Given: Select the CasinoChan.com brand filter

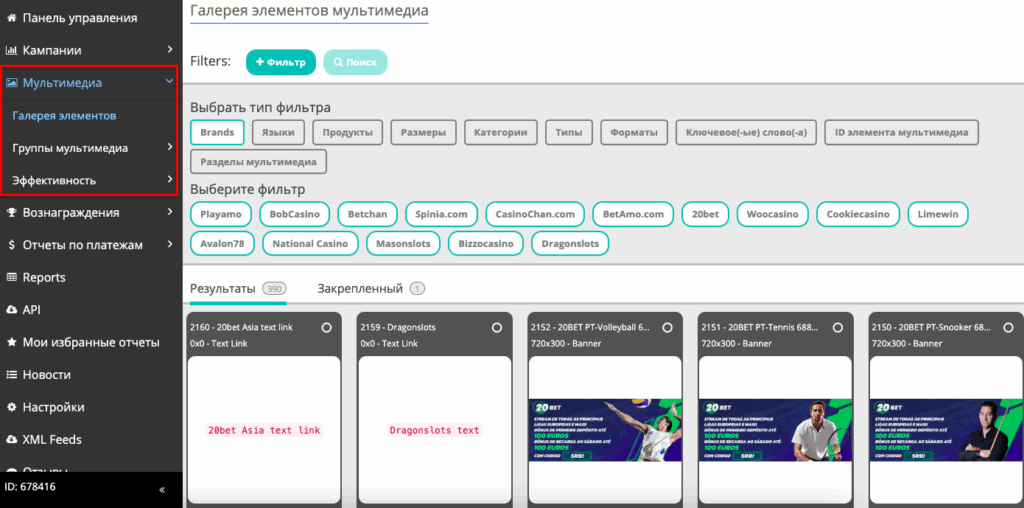Looking at the screenshot, I should pos(535,214).
